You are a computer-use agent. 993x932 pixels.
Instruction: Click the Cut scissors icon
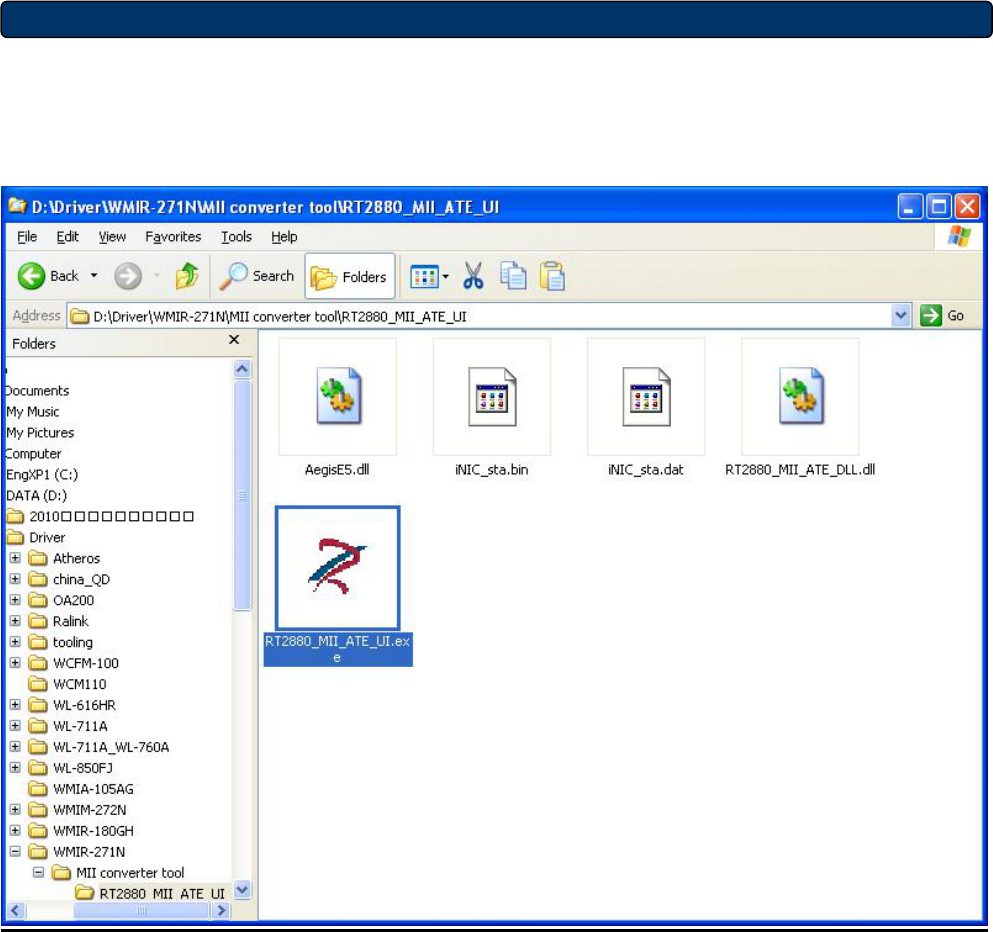(x=473, y=276)
